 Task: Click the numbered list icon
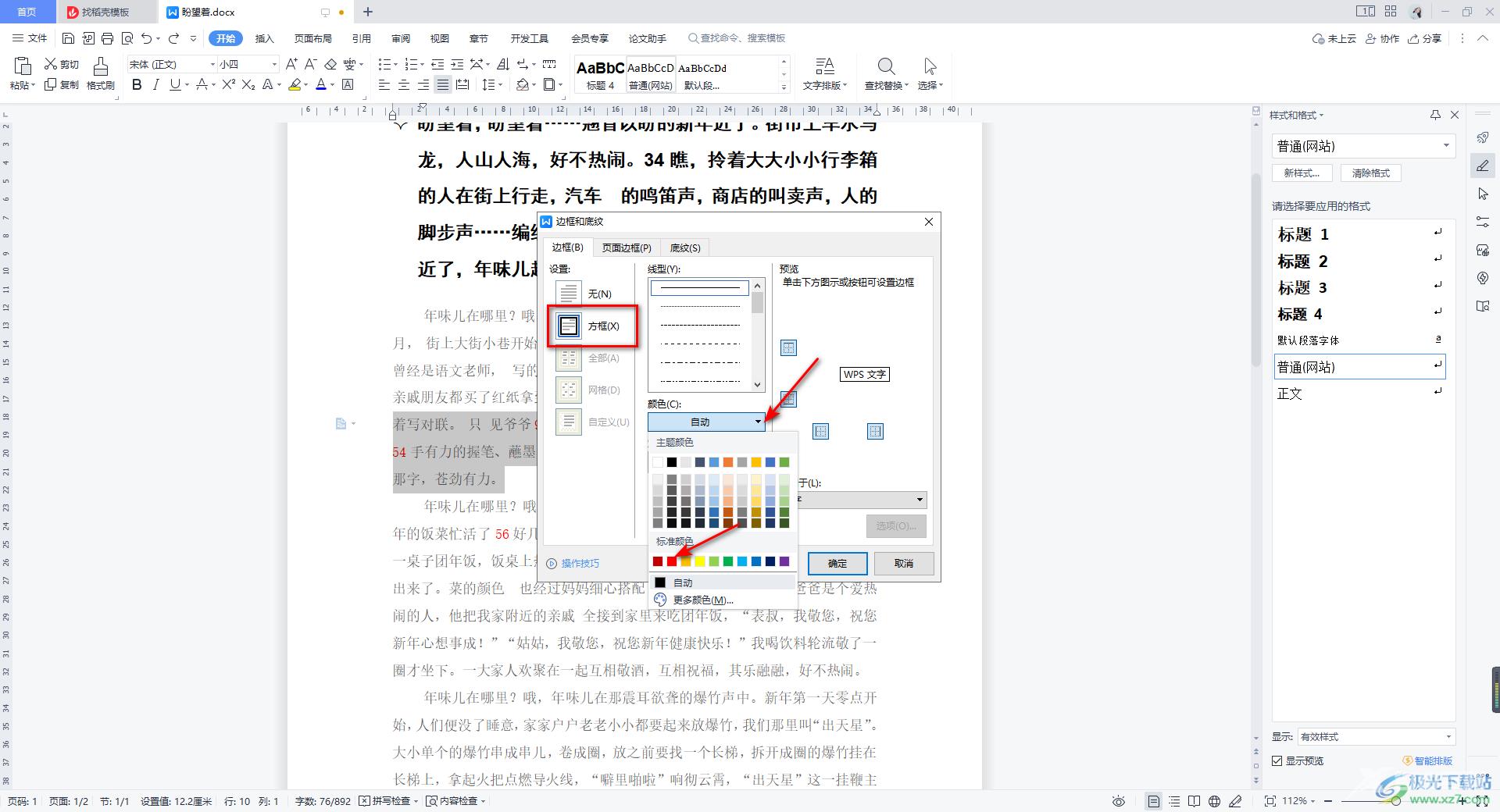410,64
